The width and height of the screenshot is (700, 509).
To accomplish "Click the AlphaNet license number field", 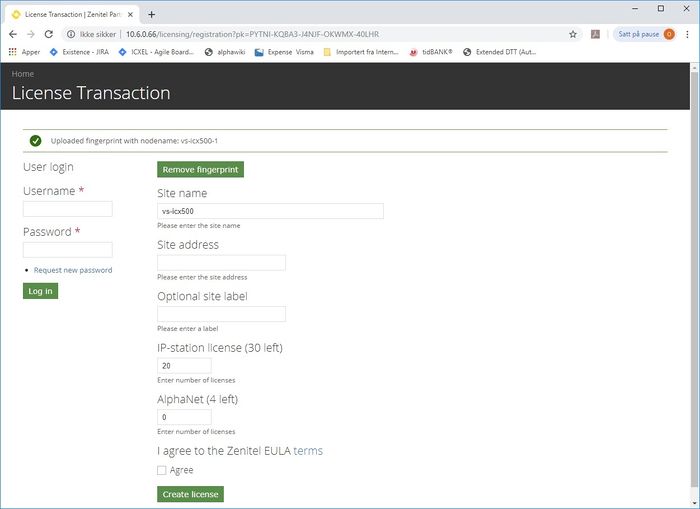I will pos(184,417).
